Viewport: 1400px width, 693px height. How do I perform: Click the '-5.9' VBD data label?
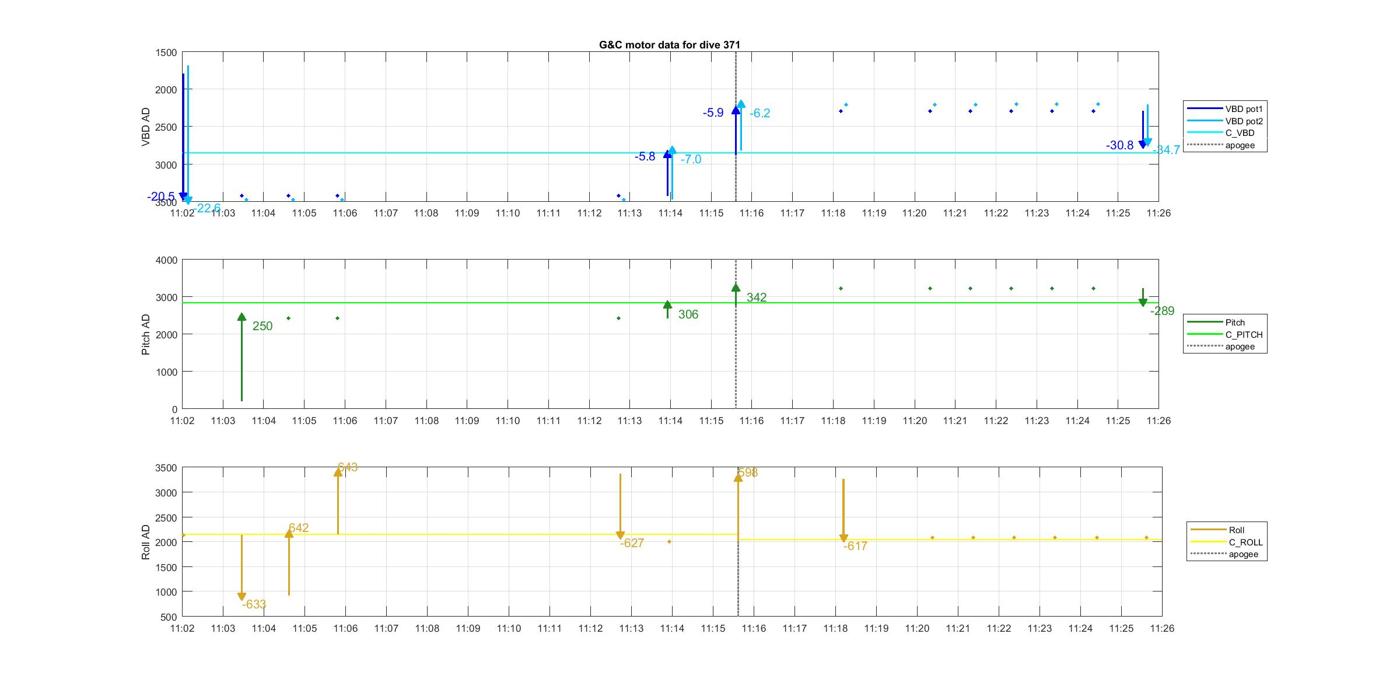(x=713, y=113)
